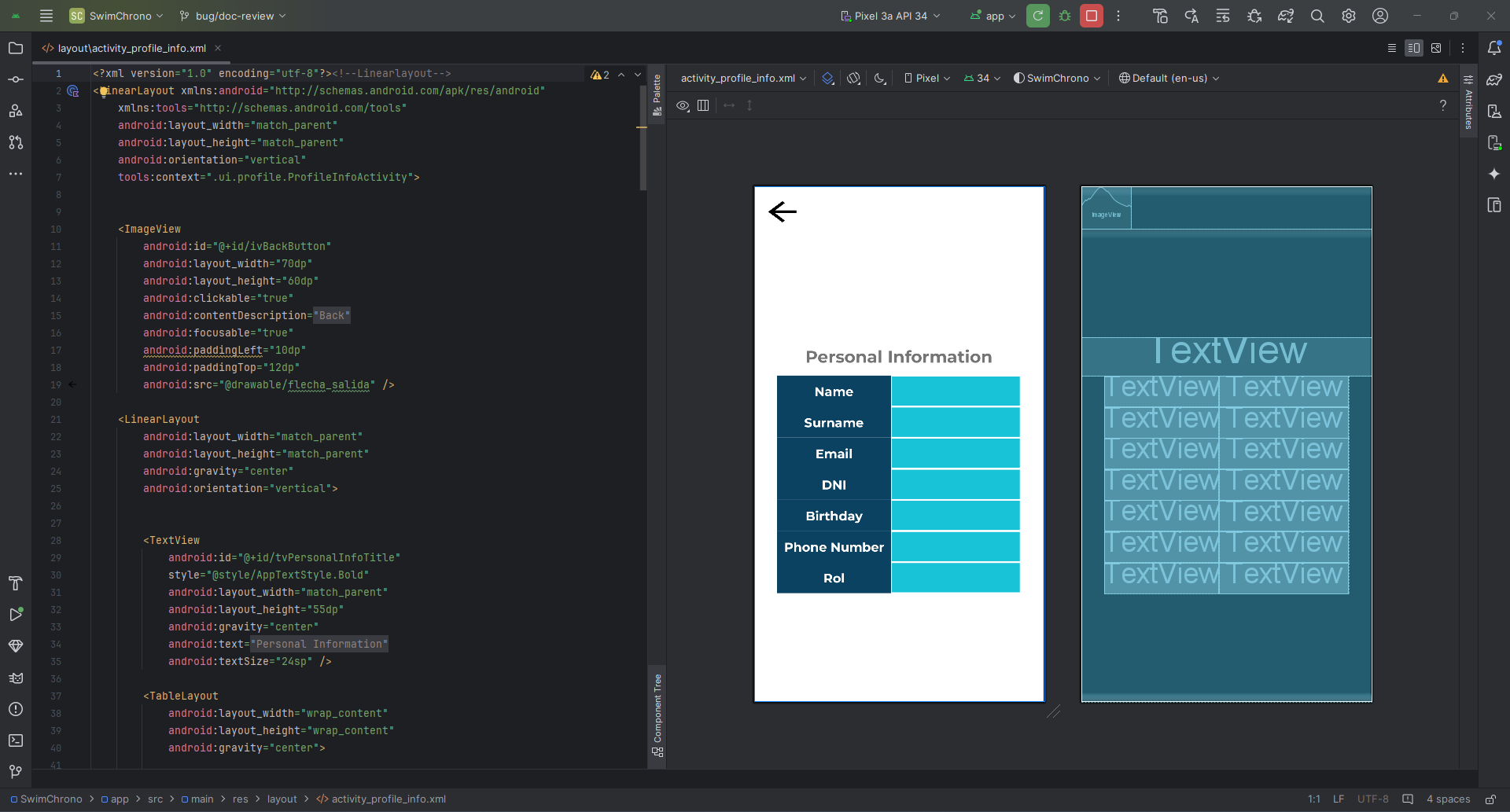Screen dimensions: 1510x812
Task: Open the Default (en-us) locale dropdown
Action: coord(1169,78)
